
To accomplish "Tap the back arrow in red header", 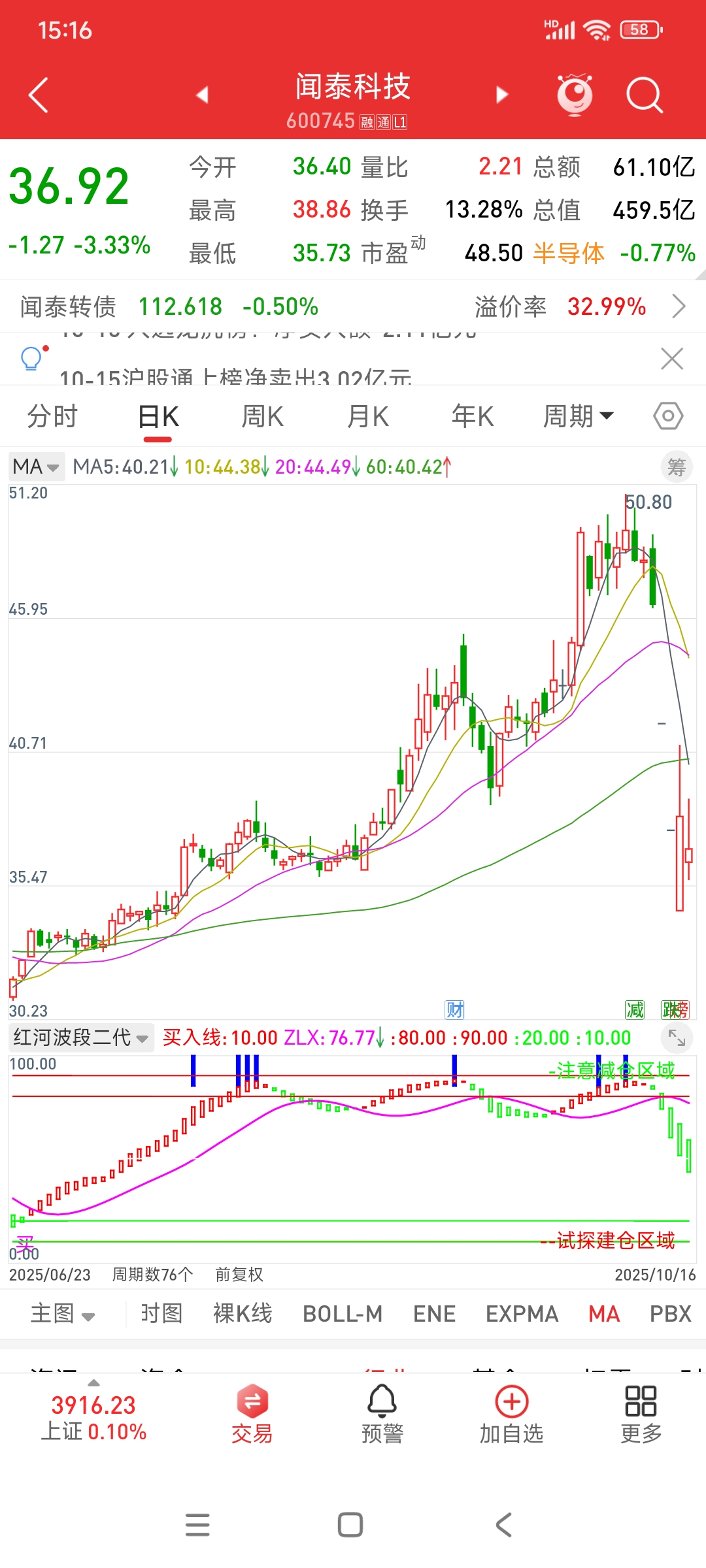I will [39, 95].
